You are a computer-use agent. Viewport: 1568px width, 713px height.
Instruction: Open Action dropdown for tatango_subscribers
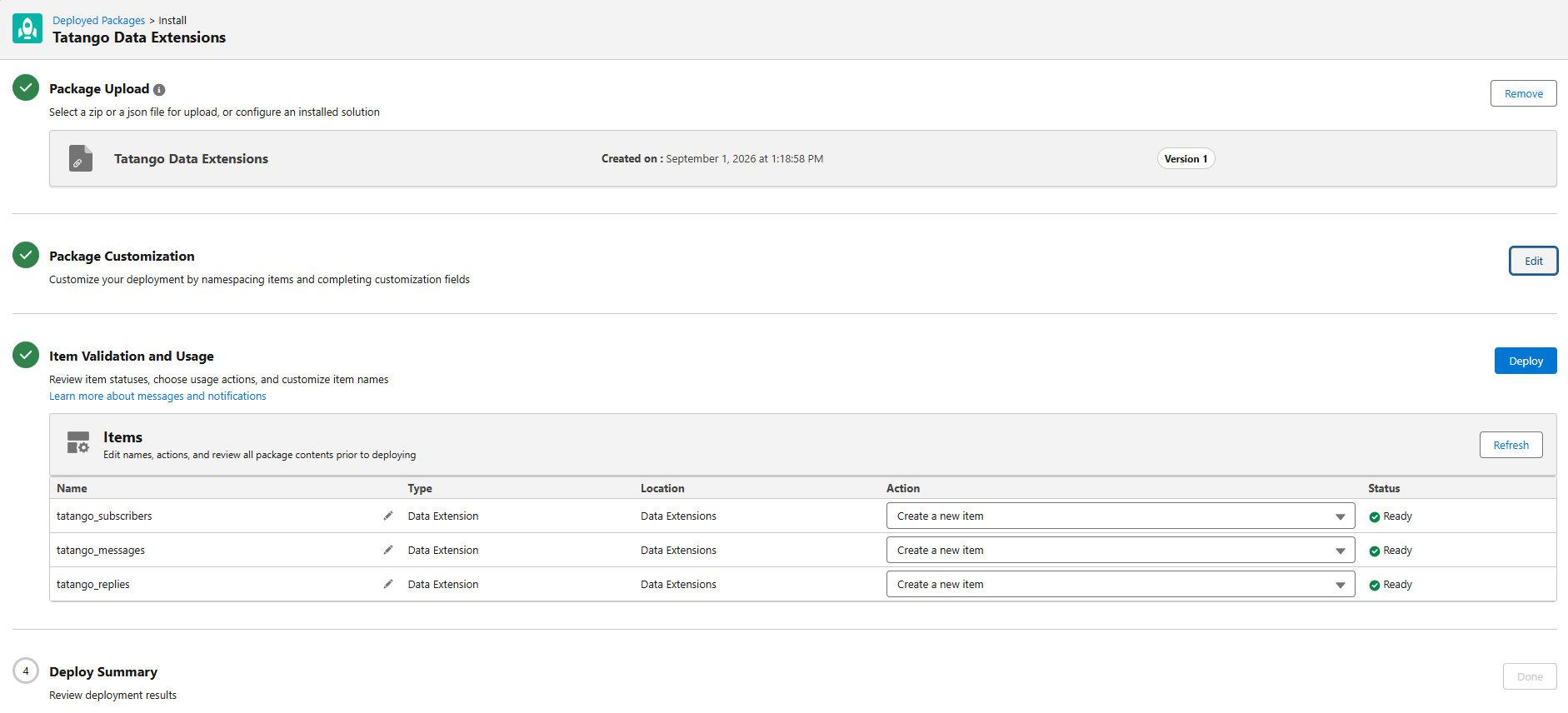pos(1121,516)
